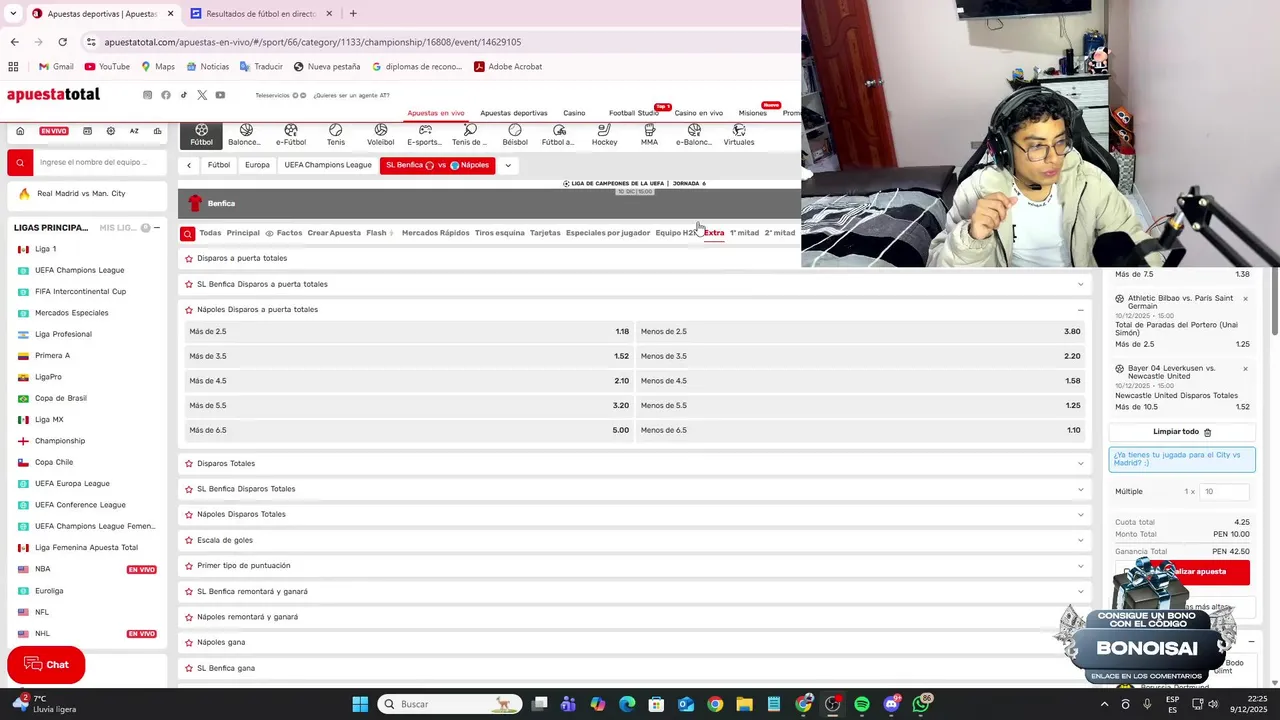Open Spotify from the Windows taskbar
This screenshot has width=1280, height=720.
(x=862, y=704)
